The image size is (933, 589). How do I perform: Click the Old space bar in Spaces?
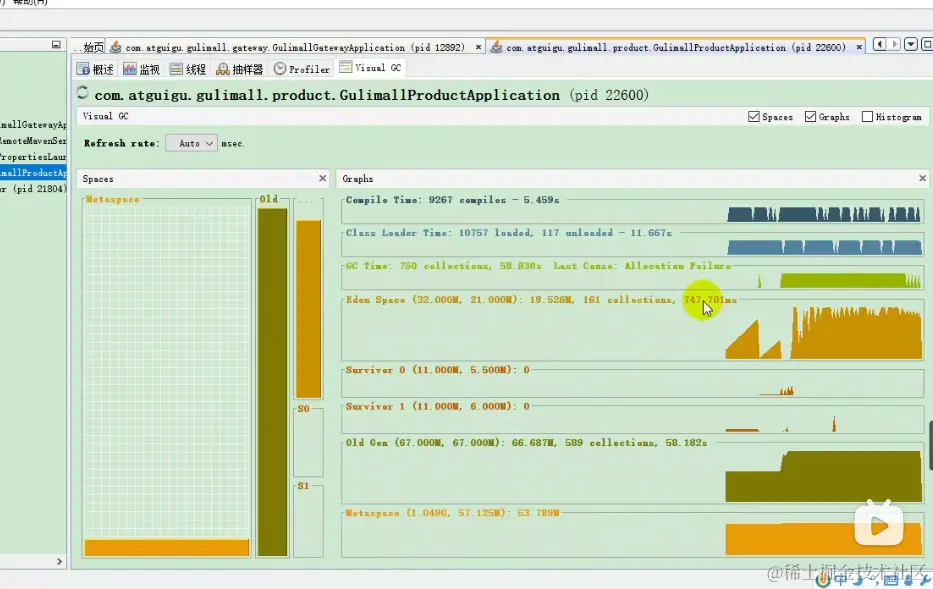click(273, 382)
